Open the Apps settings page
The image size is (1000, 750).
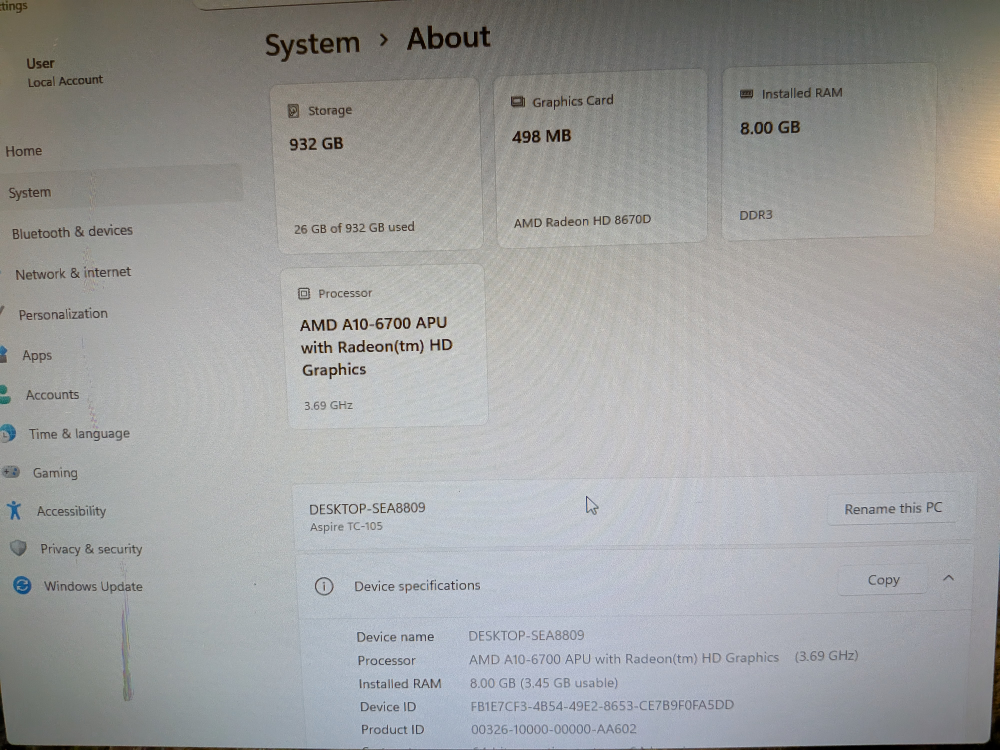pyautogui.click(x=37, y=355)
